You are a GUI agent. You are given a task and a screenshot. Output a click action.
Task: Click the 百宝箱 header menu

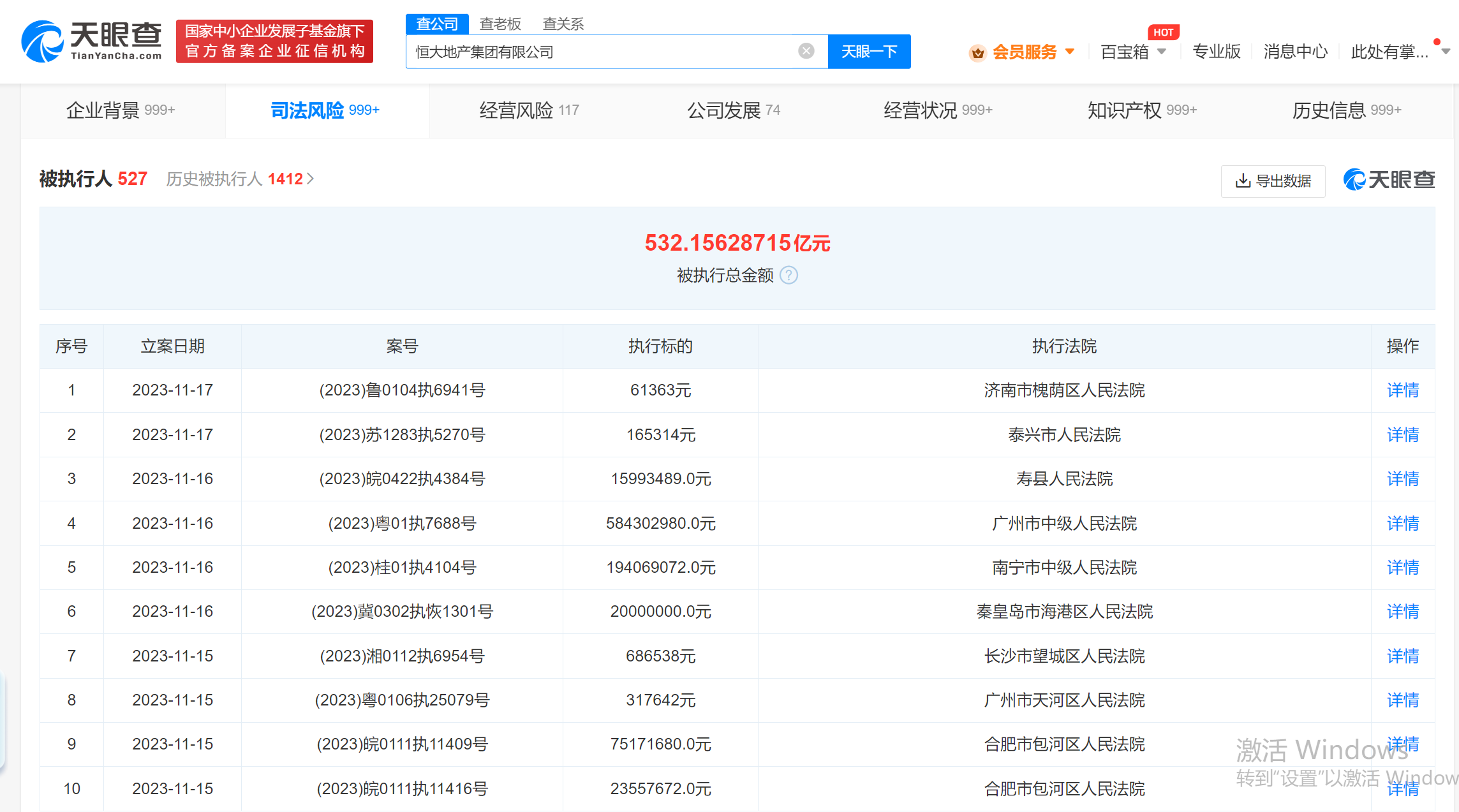click(1125, 52)
